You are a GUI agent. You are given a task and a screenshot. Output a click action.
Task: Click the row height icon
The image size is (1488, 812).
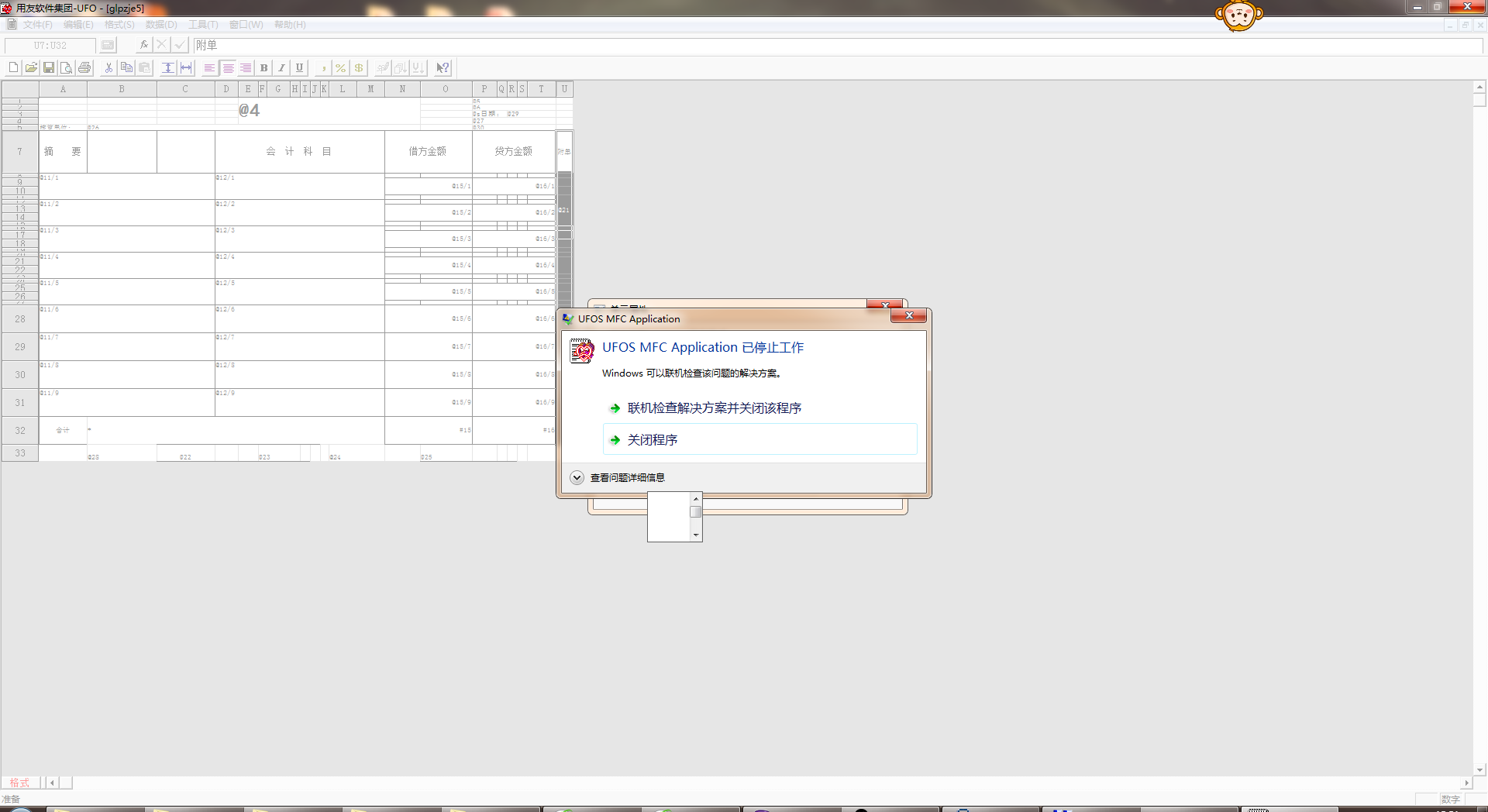(168, 68)
